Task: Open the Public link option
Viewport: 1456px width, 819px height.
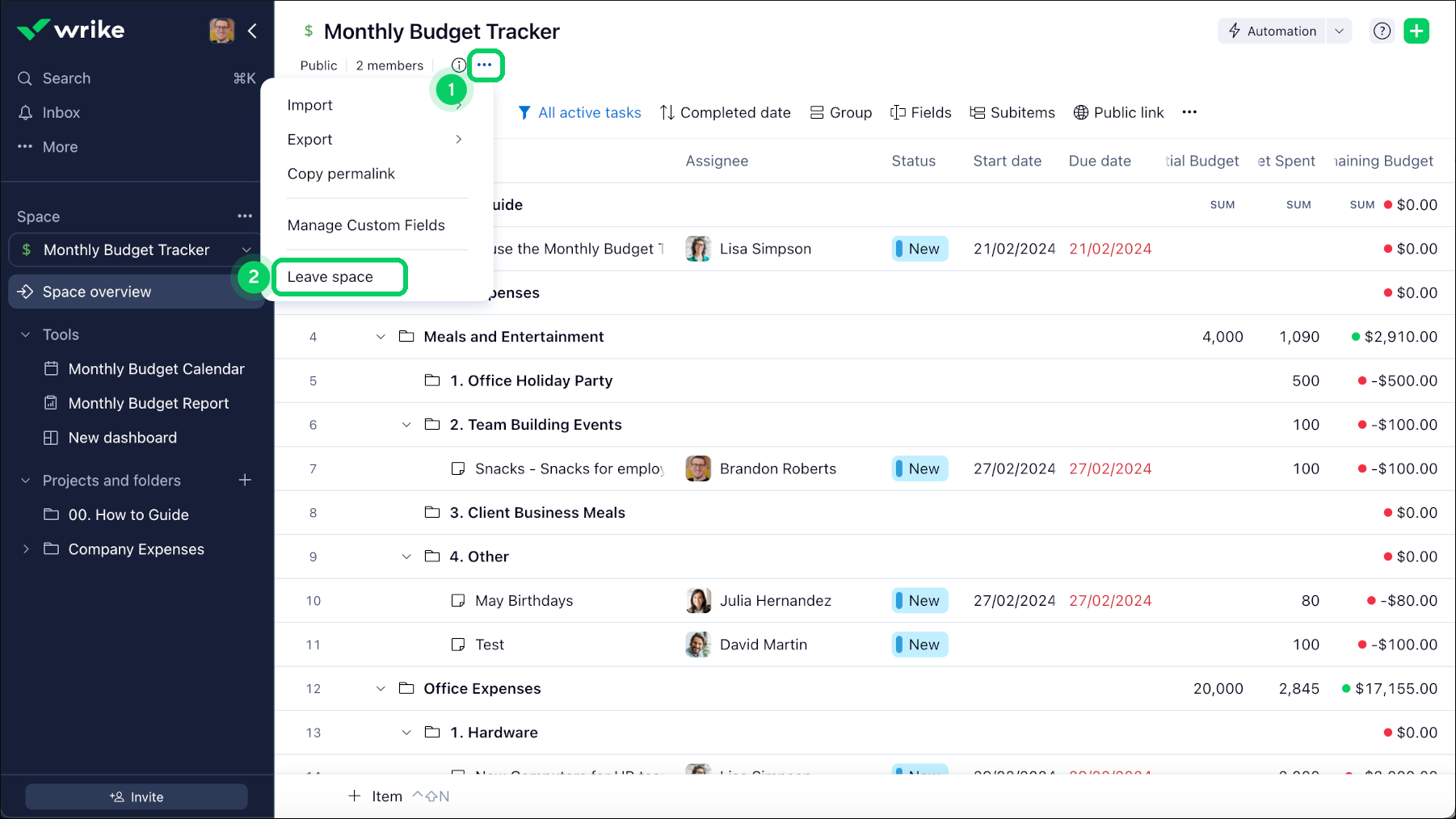Action: 1118,113
